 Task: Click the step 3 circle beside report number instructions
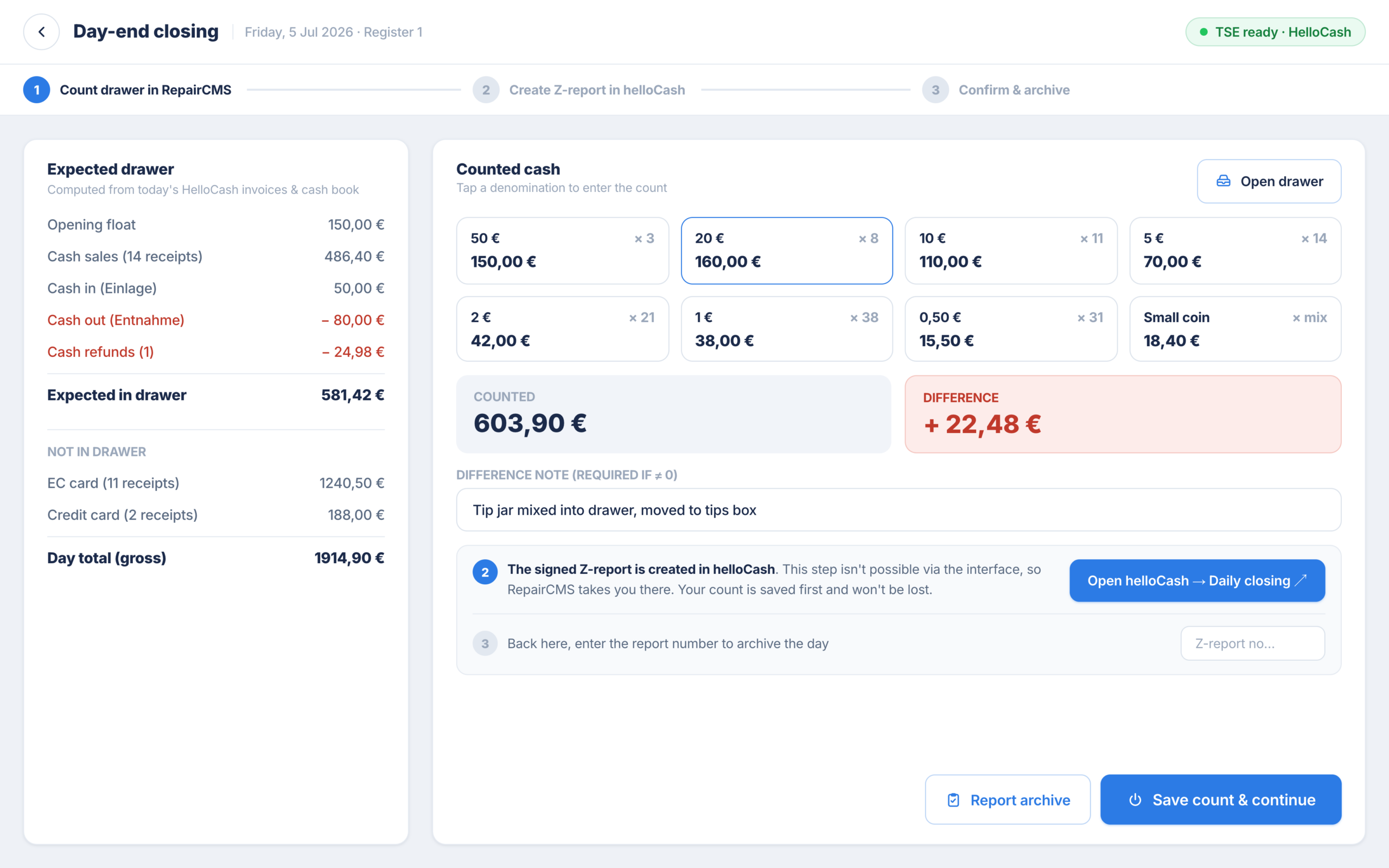point(485,643)
